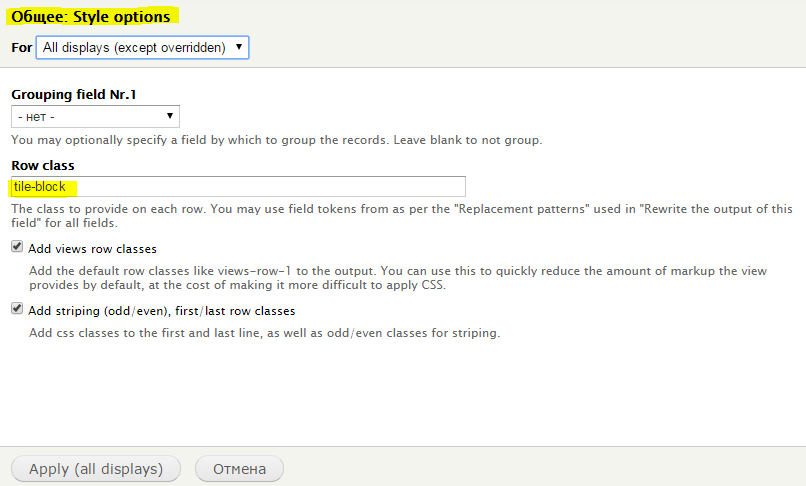Toggle the Add striping (odd/even) checkbox

point(17,309)
